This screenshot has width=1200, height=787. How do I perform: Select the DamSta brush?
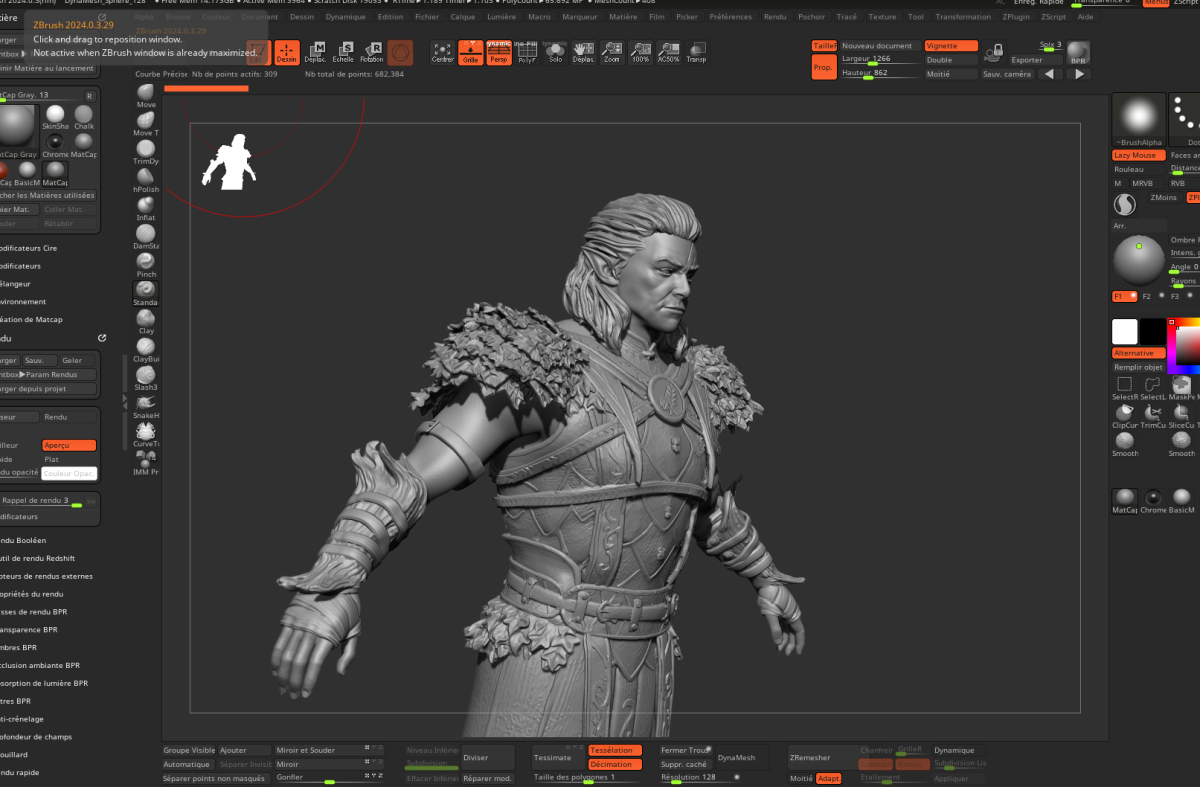click(x=146, y=237)
